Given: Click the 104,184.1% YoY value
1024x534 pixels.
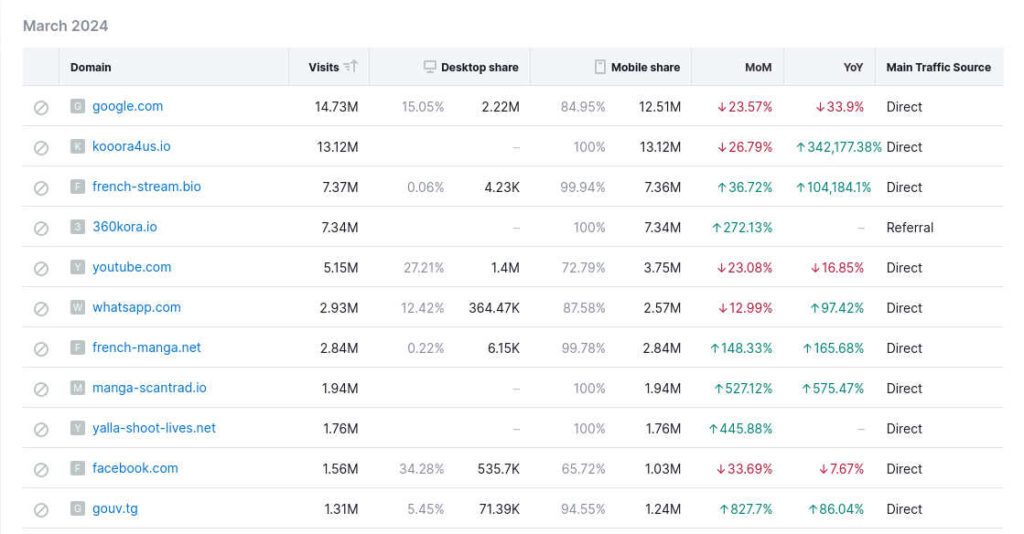Looking at the screenshot, I should point(833,188).
